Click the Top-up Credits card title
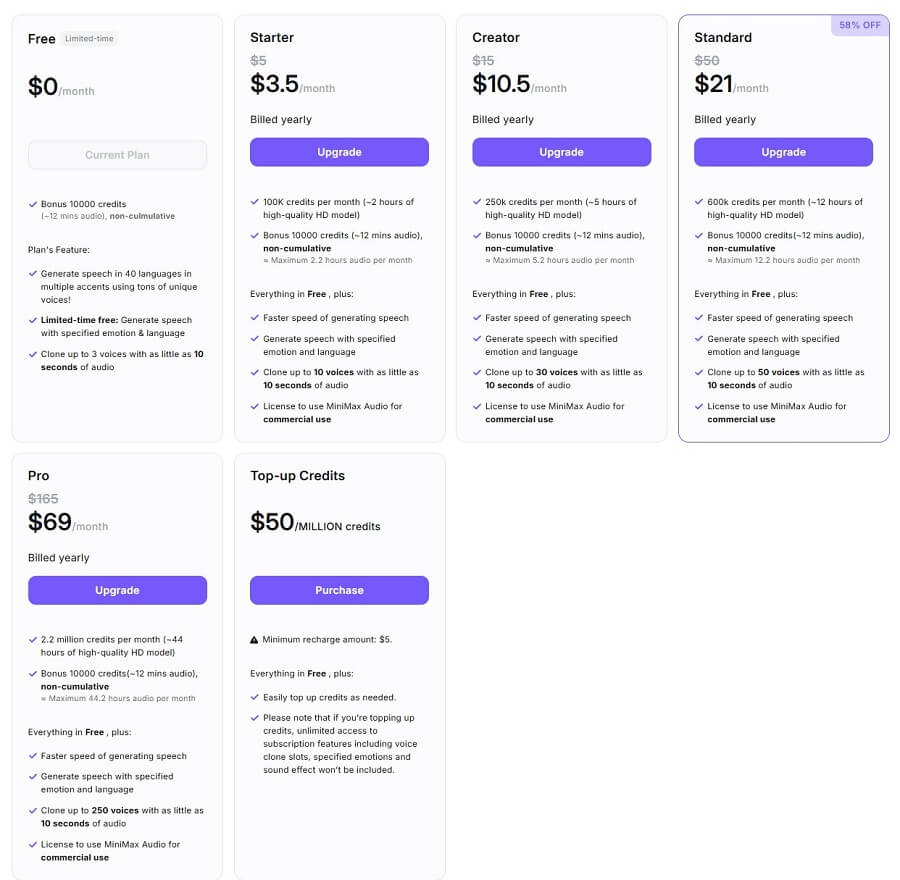900x880 pixels. [x=297, y=476]
